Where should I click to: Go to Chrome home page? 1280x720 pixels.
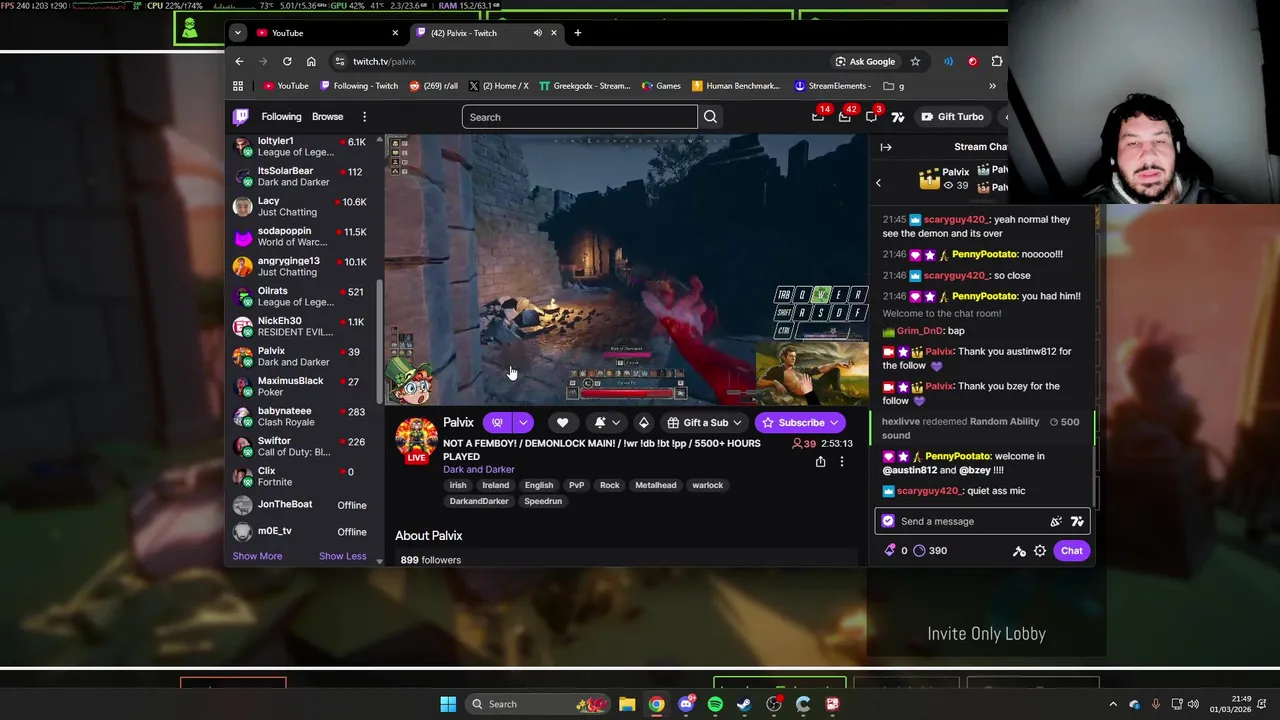311,61
